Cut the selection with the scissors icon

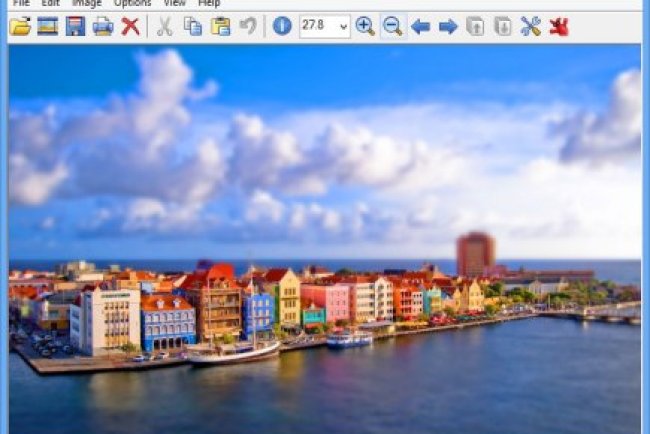[165, 27]
